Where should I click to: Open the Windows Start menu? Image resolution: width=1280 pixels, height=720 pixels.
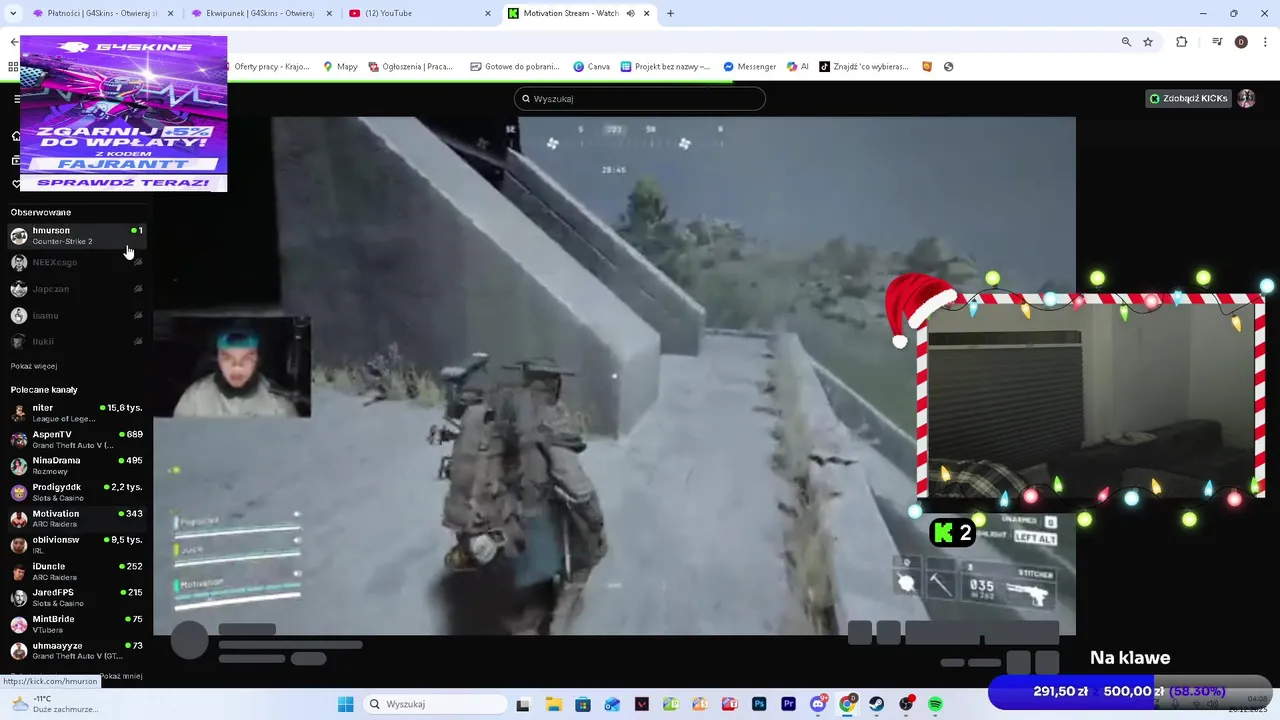click(345, 704)
